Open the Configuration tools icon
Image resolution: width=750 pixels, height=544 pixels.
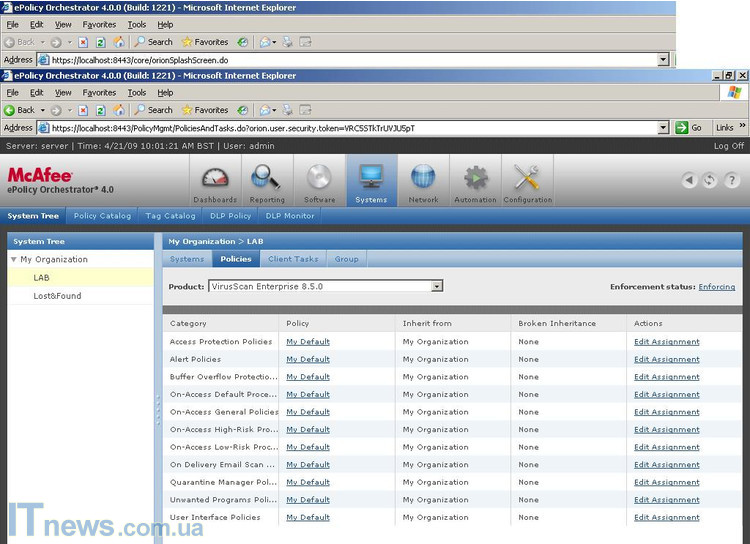pyautogui.click(x=527, y=180)
